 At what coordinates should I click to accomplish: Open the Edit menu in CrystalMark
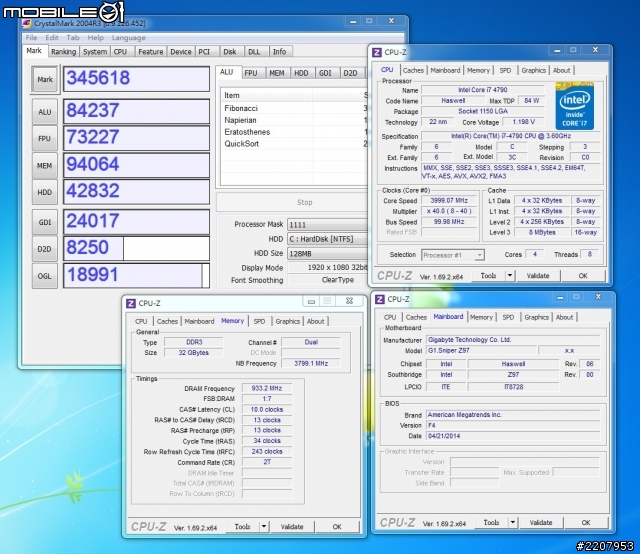(x=52, y=38)
